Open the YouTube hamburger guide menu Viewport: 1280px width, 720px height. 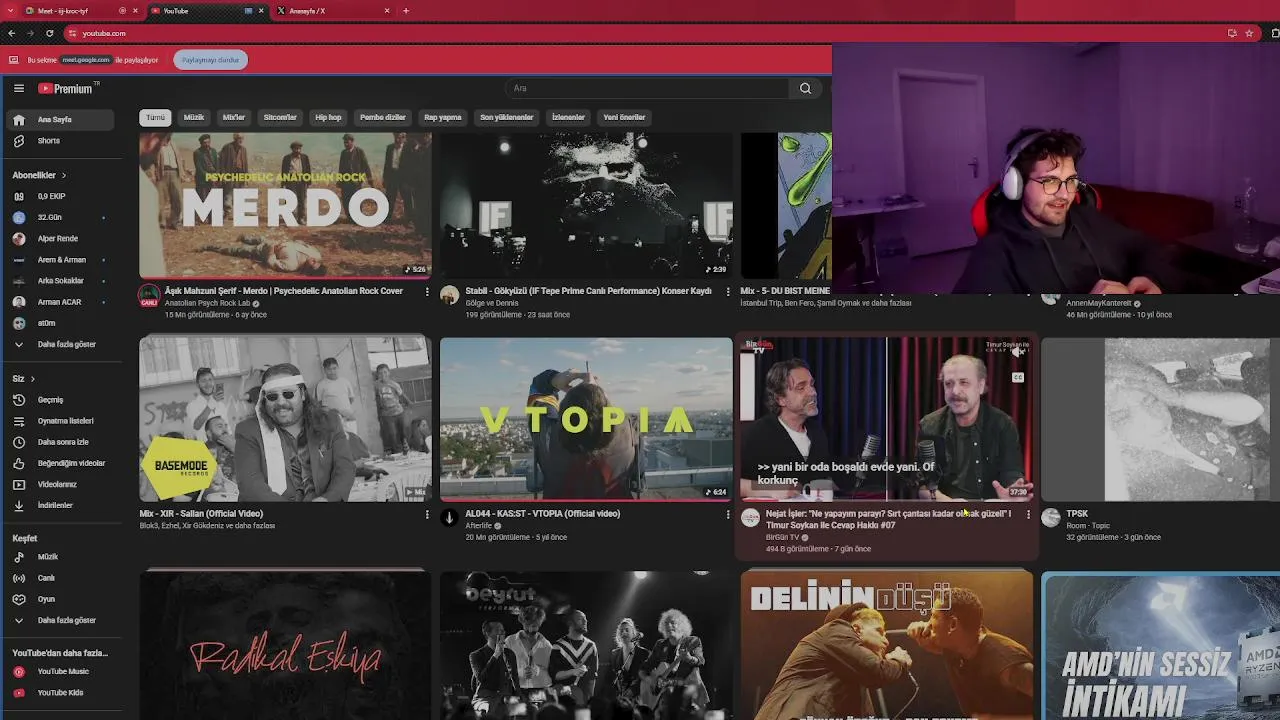pos(18,88)
